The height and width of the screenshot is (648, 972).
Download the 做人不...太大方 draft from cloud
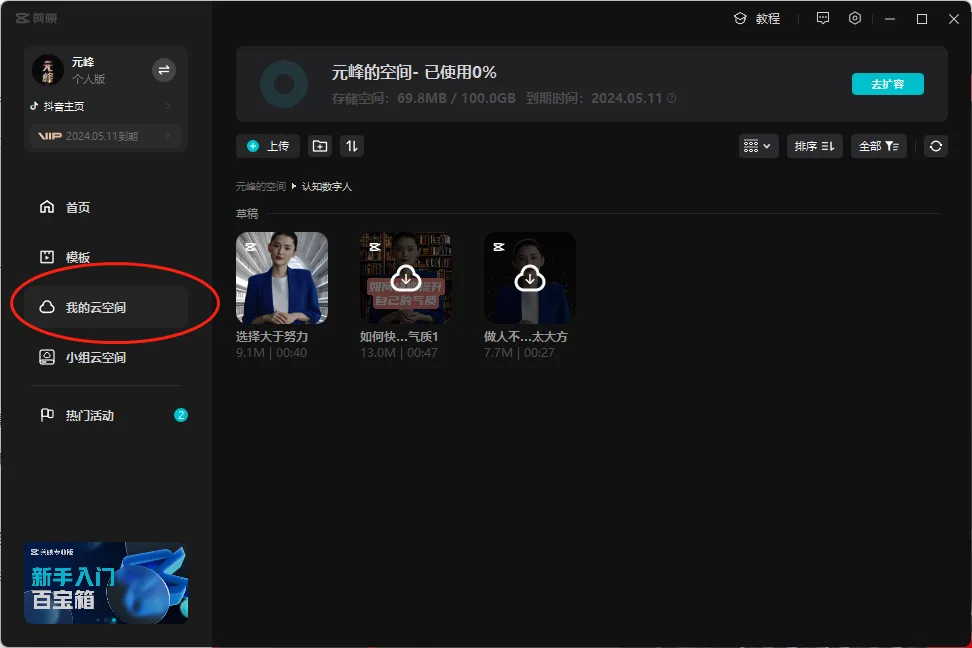click(530, 278)
